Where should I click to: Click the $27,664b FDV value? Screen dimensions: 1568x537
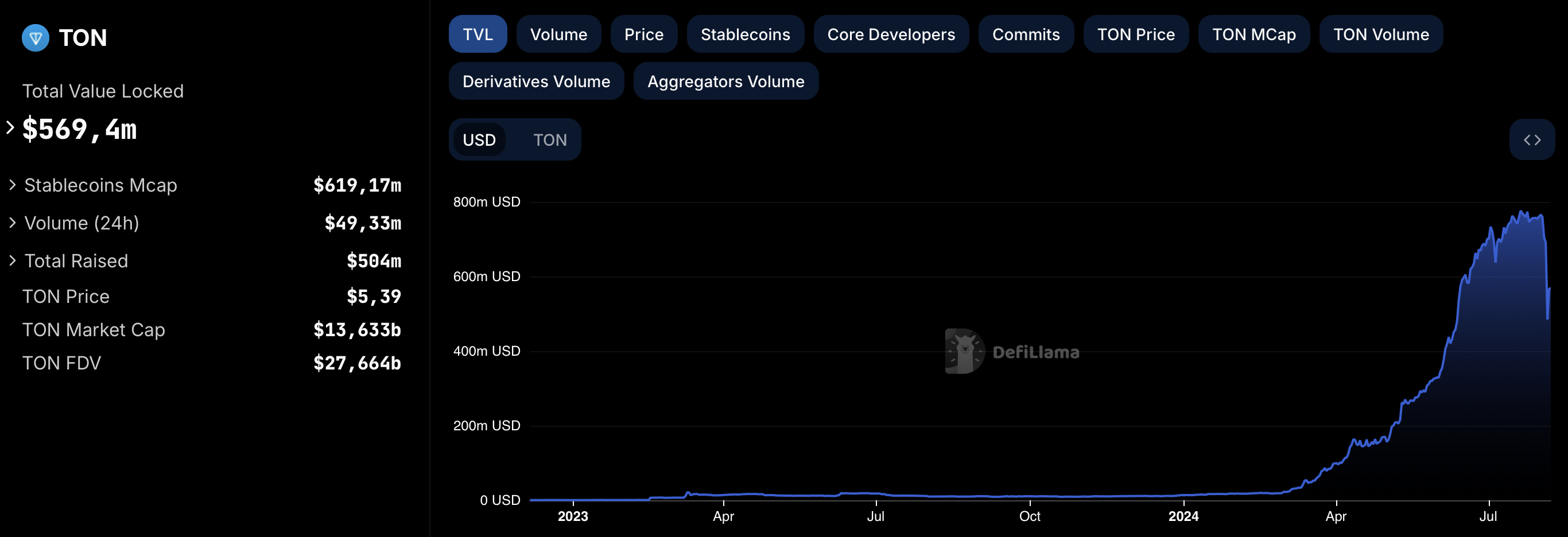pyautogui.click(x=358, y=363)
